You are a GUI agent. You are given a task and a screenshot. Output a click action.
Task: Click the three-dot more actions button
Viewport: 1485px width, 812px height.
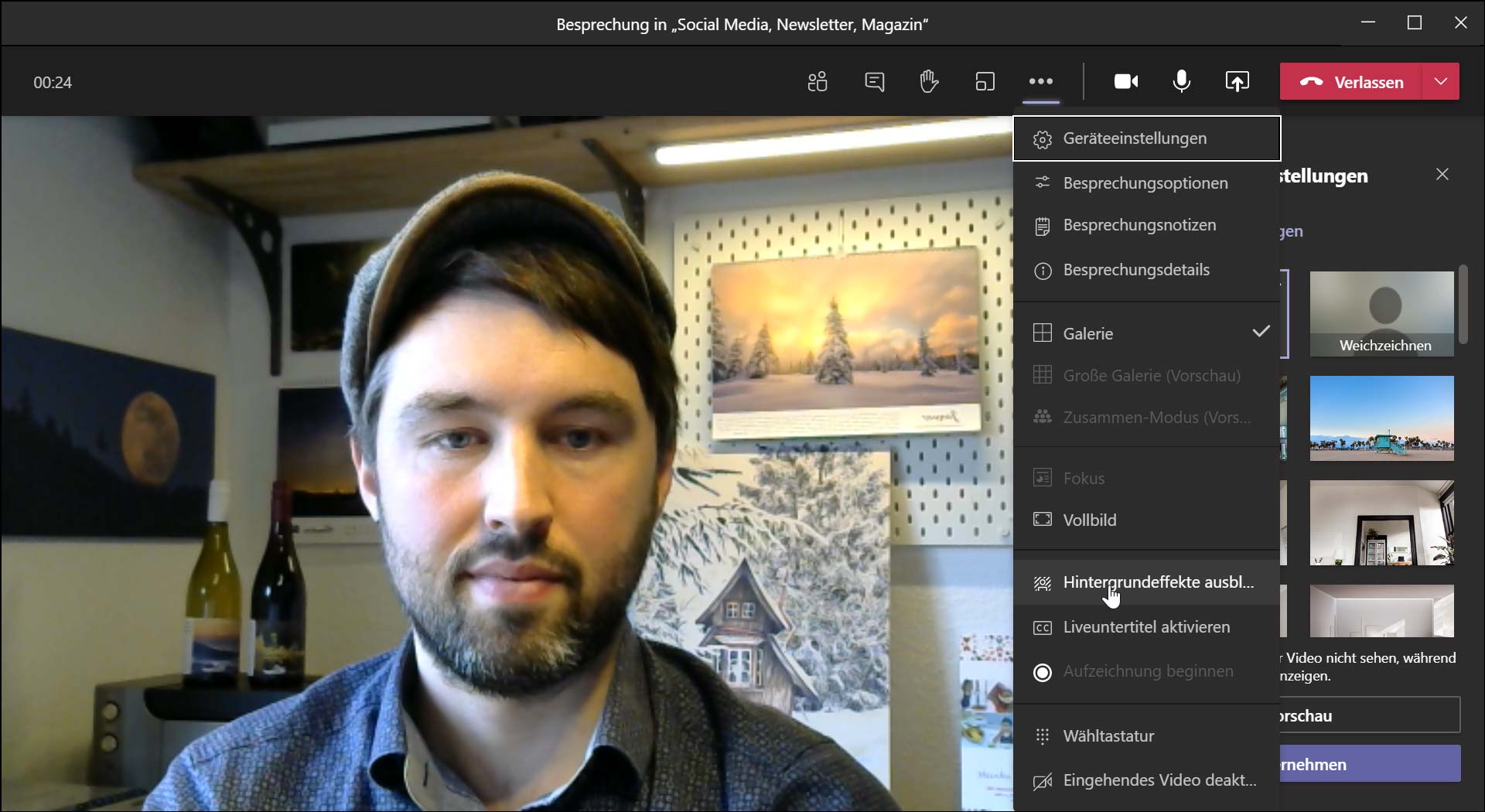click(1040, 82)
